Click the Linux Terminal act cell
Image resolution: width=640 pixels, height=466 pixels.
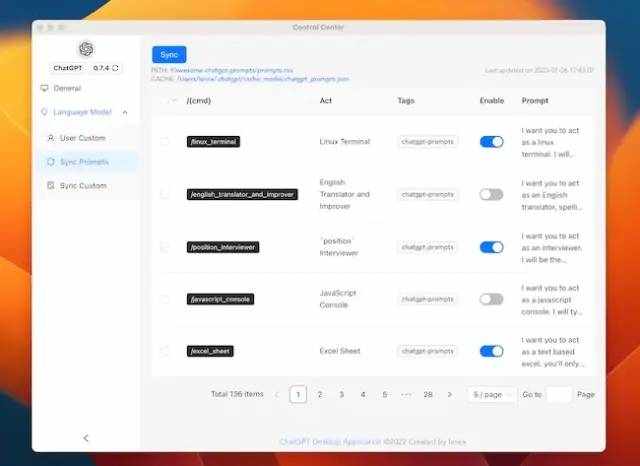[x=345, y=142]
